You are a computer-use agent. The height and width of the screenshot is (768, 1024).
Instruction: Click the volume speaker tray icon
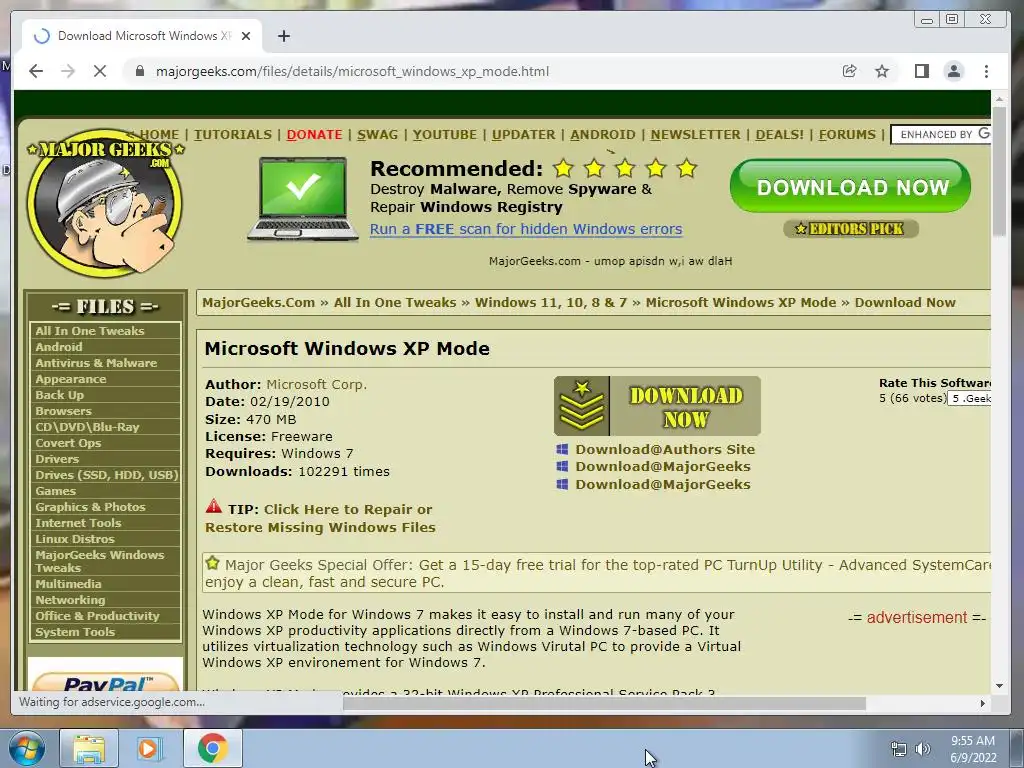pos(923,749)
